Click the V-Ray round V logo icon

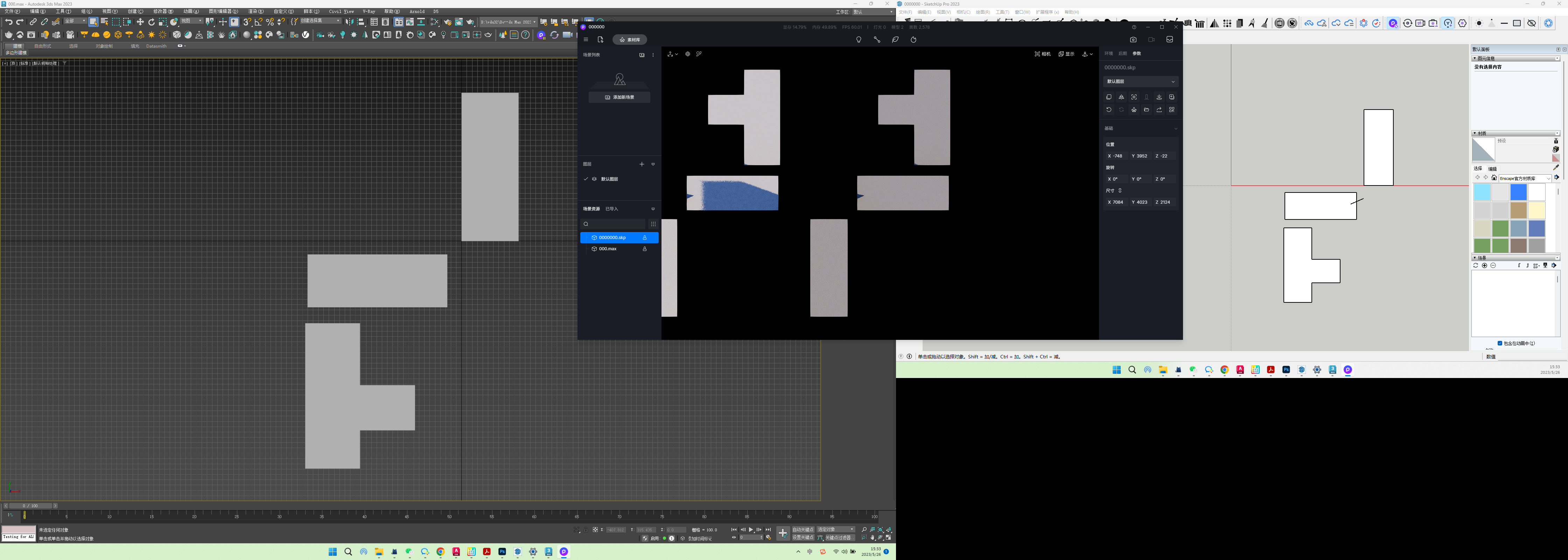tap(306, 35)
